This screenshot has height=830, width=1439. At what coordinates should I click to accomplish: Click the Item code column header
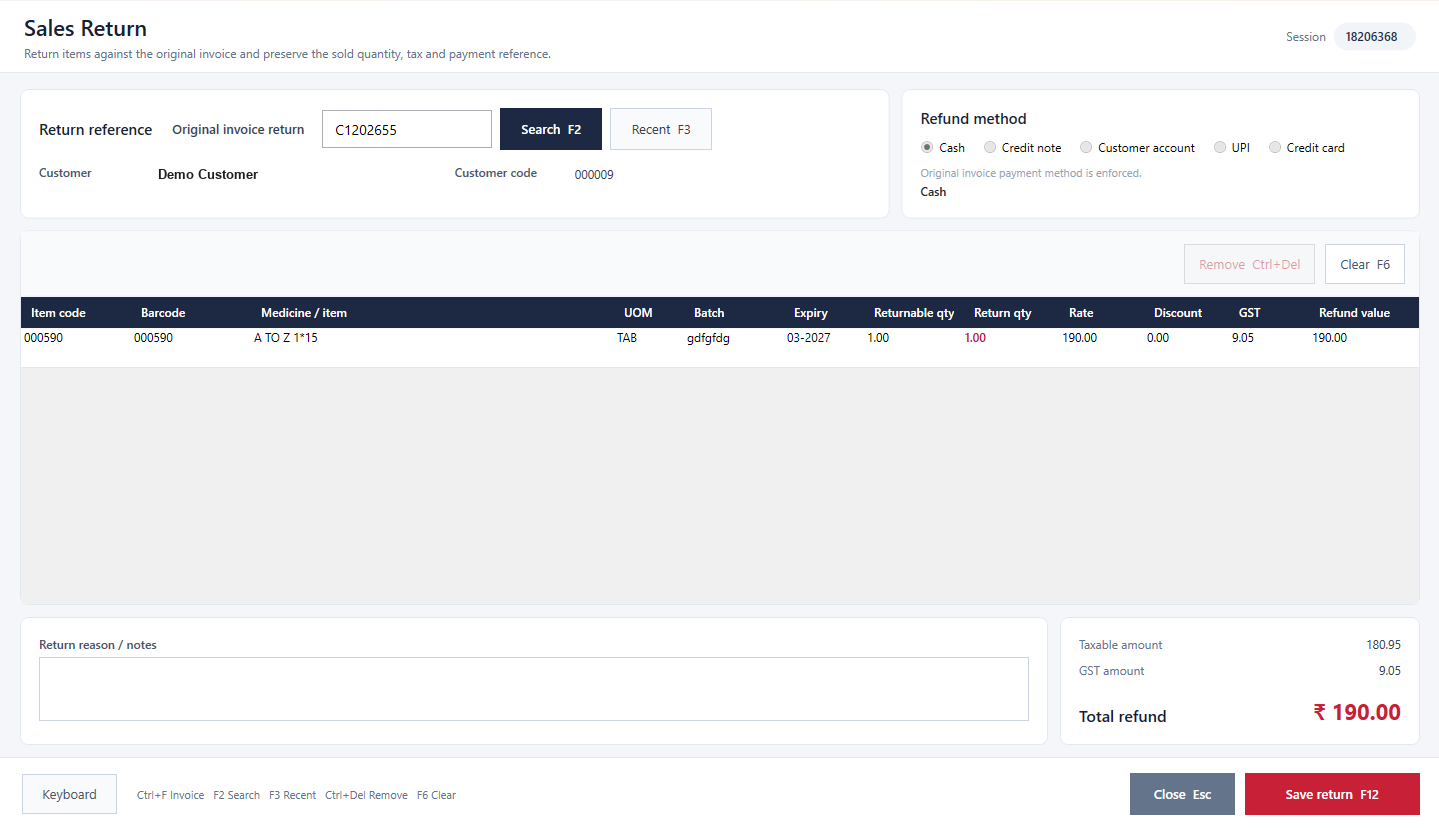(58, 313)
